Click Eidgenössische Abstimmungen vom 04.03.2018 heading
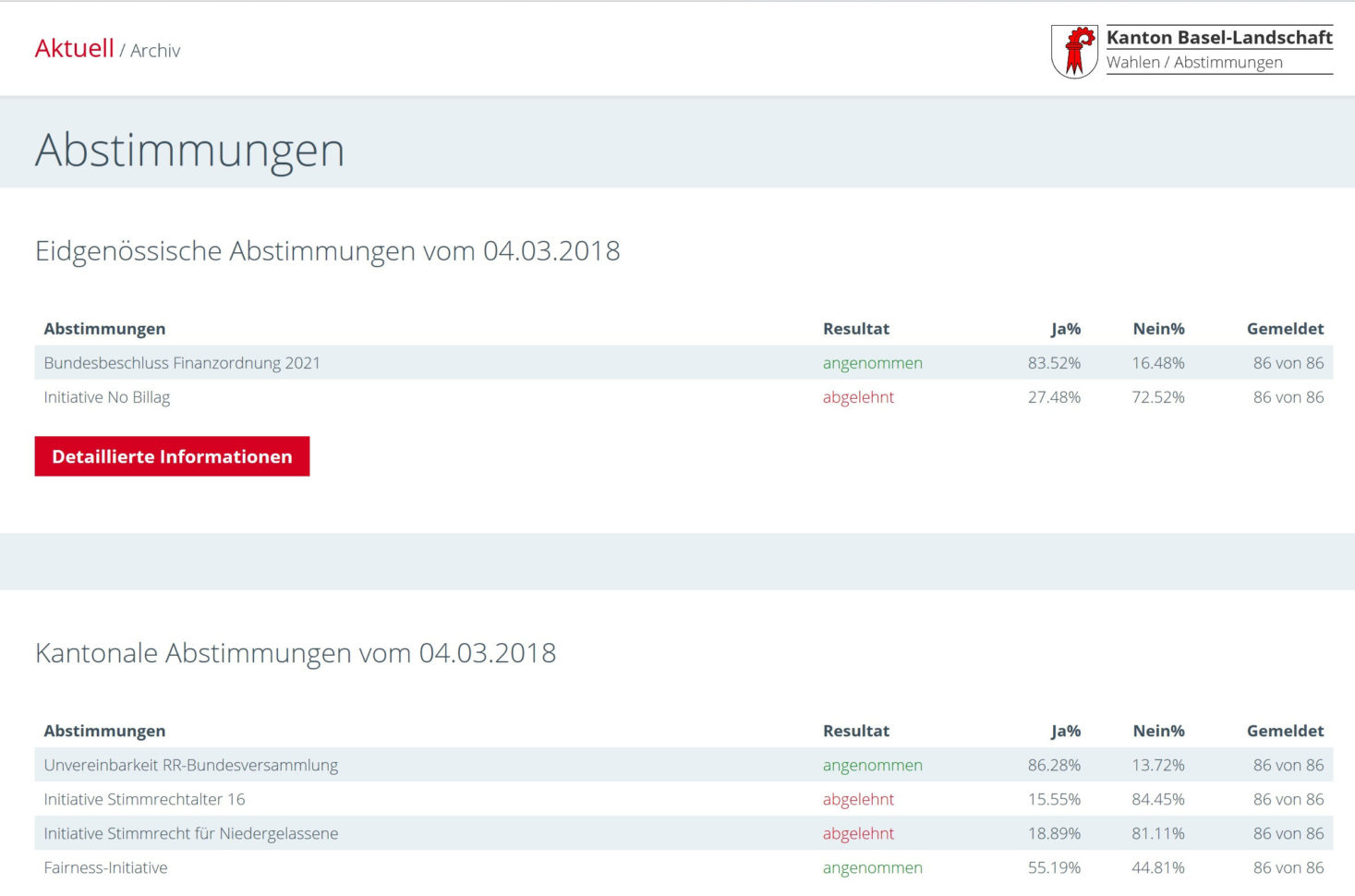1355x896 pixels. pos(328,251)
